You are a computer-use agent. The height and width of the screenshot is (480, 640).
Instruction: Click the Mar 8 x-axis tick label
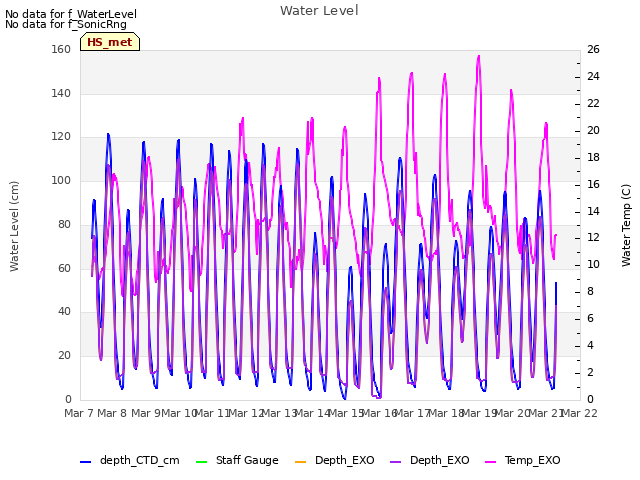click(x=112, y=413)
